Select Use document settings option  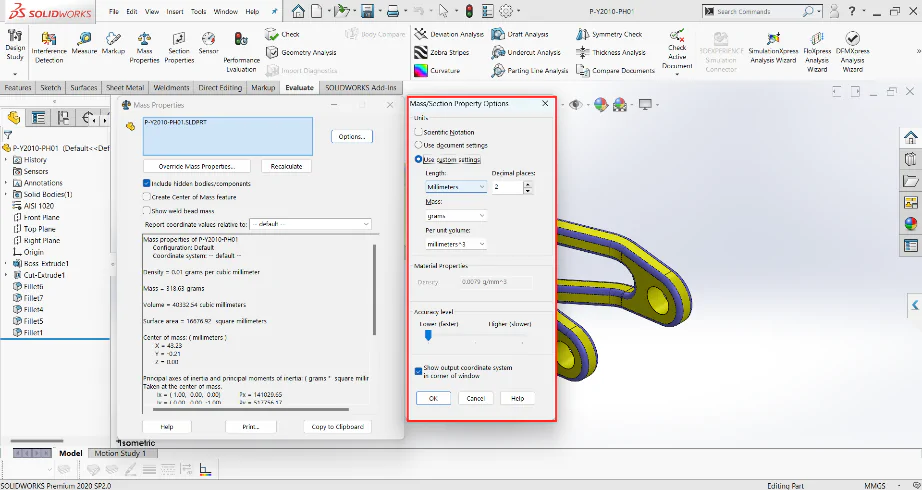coord(418,145)
